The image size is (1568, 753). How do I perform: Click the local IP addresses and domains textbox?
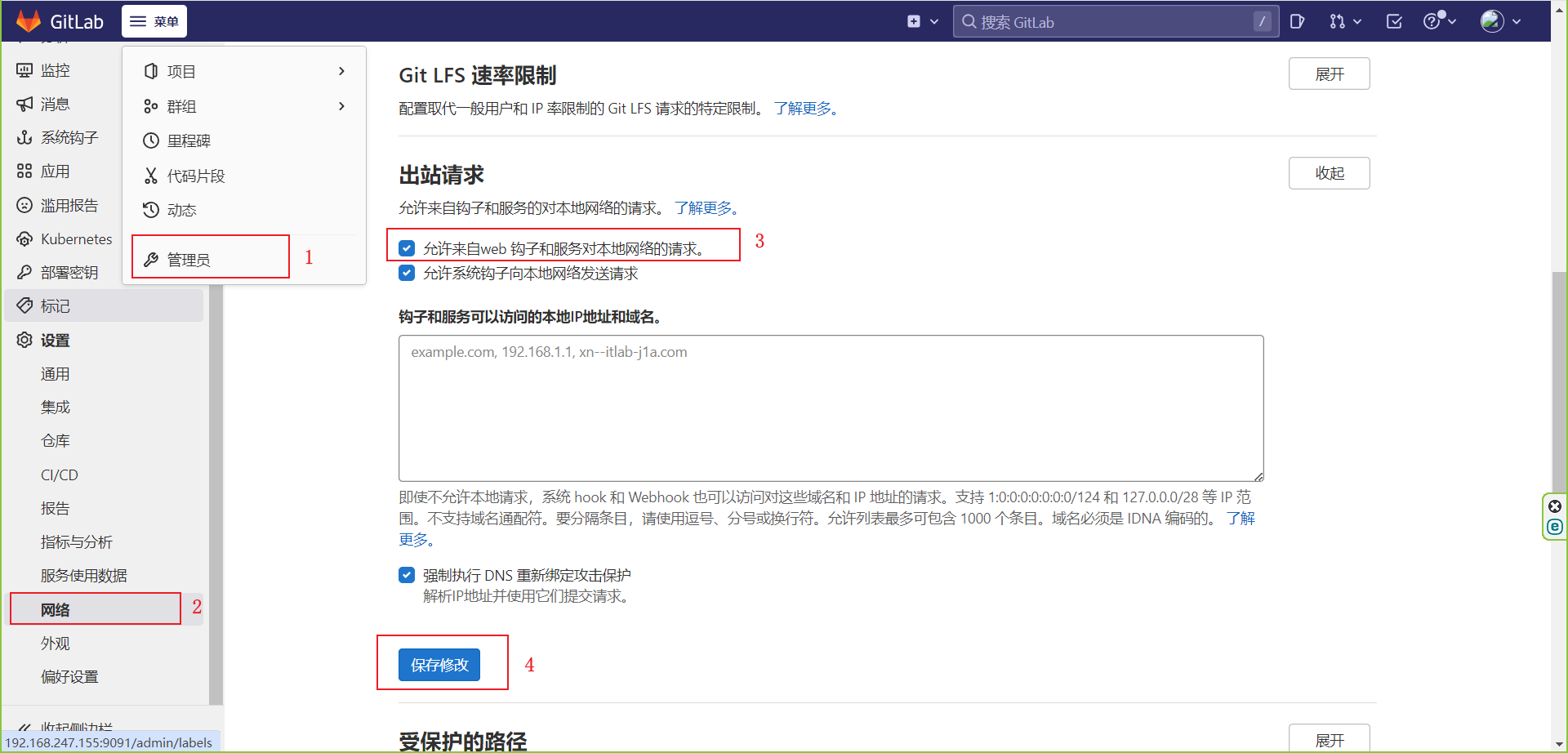point(830,408)
